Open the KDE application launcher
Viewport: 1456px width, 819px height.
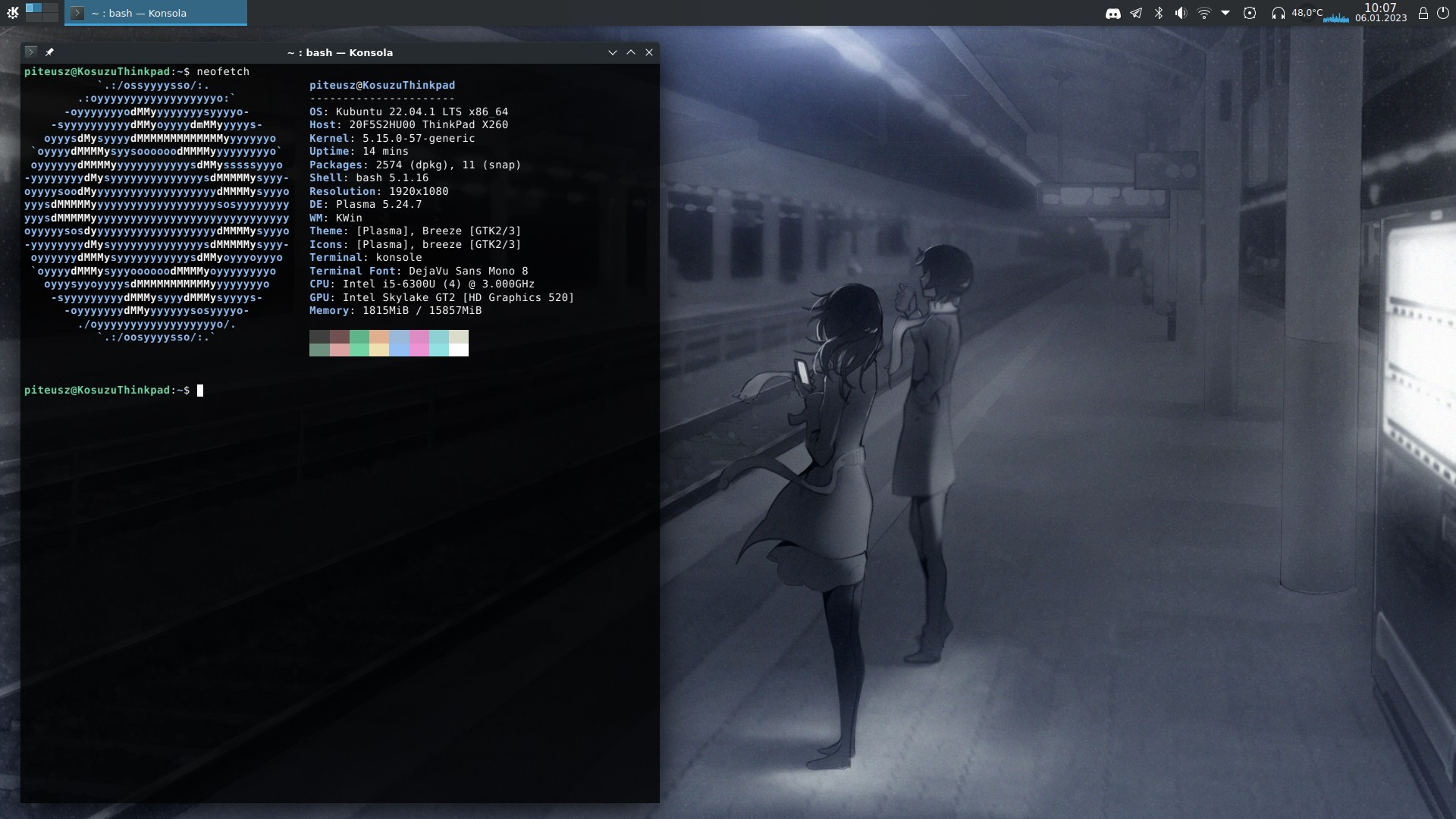tap(12, 13)
